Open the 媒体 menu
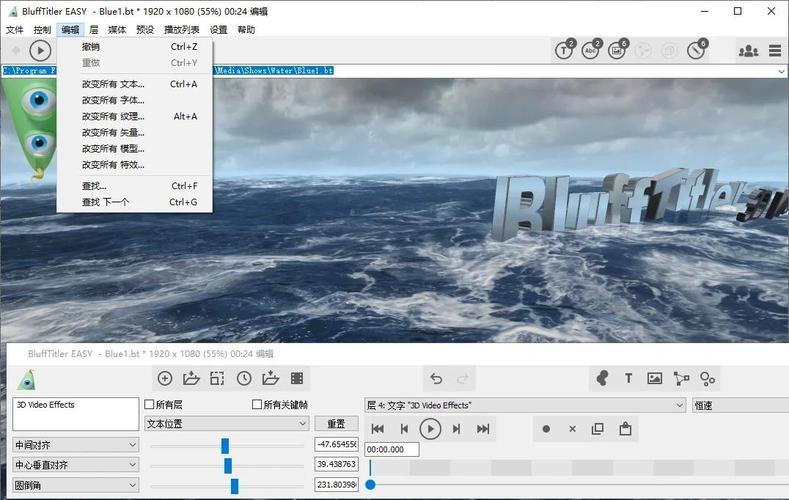Screen dimensions: 789x500 click(x=117, y=30)
